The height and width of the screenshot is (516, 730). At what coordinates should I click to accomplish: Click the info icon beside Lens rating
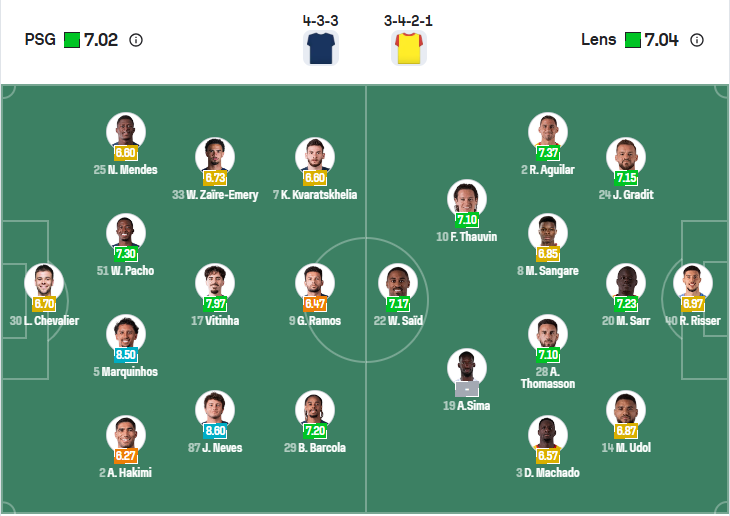click(697, 41)
